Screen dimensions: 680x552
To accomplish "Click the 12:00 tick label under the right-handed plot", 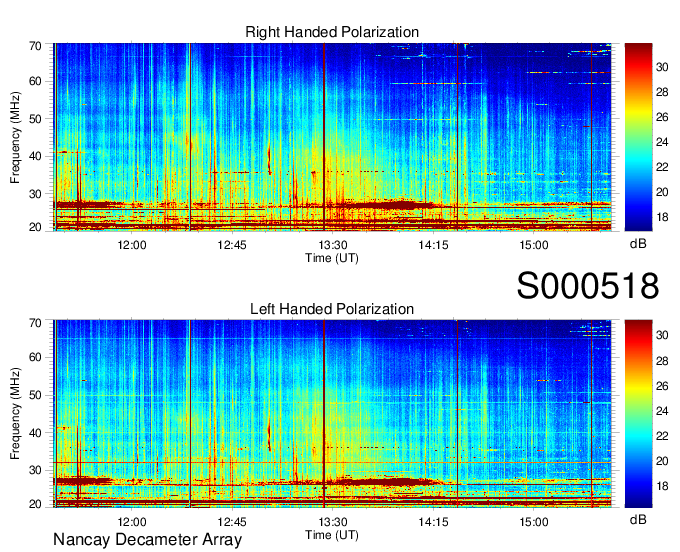I will tap(132, 245).
